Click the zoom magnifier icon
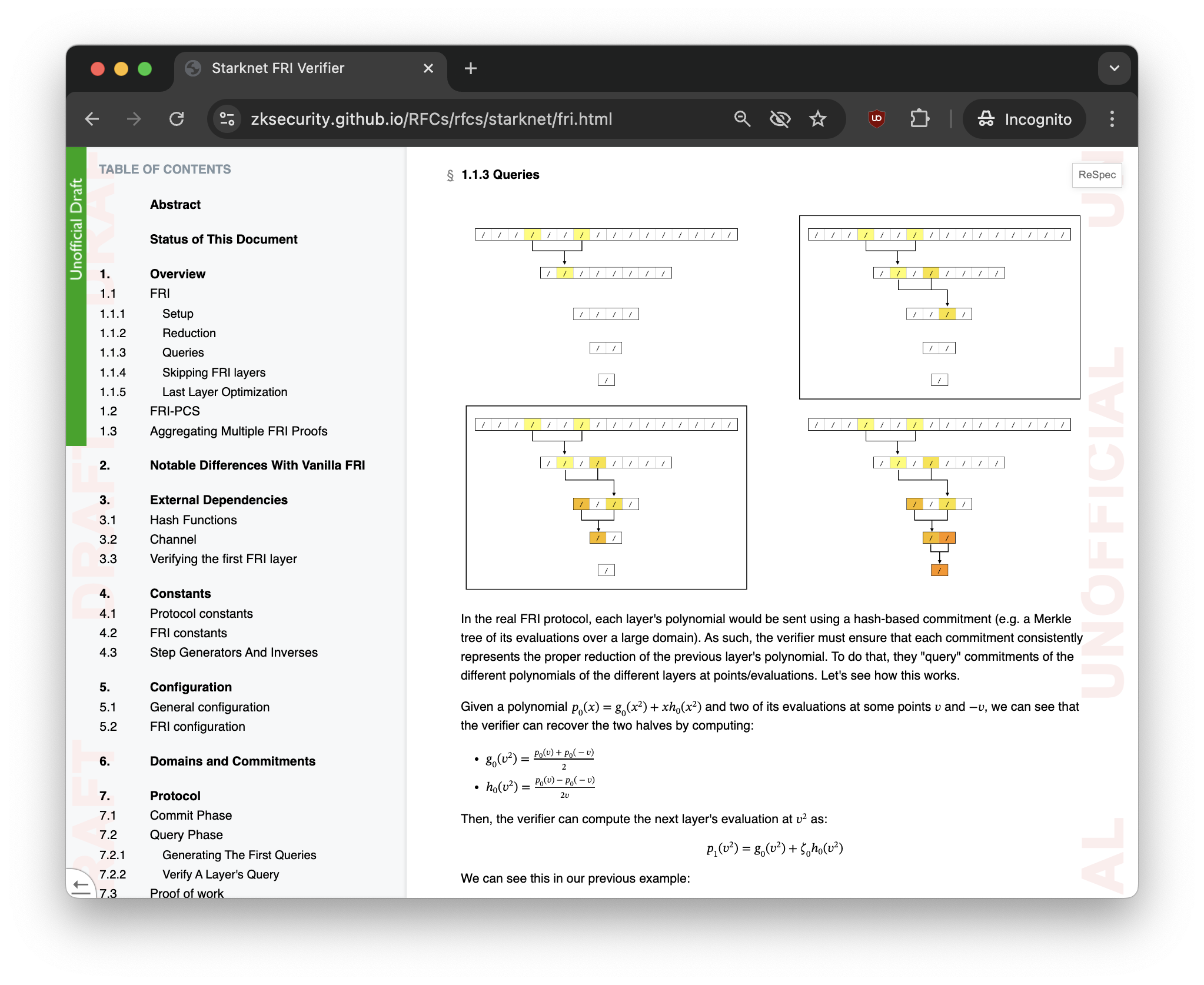Screen dimensions: 1204x985 click(x=742, y=119)
